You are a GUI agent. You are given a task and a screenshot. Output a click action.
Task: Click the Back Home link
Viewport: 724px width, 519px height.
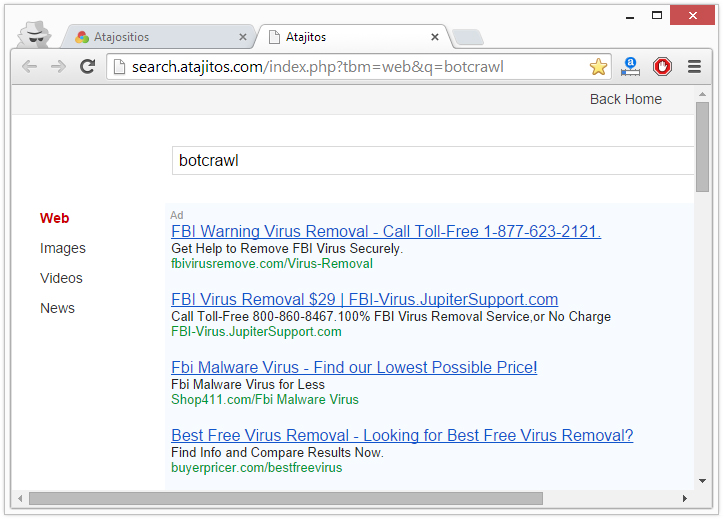[626, 99]
